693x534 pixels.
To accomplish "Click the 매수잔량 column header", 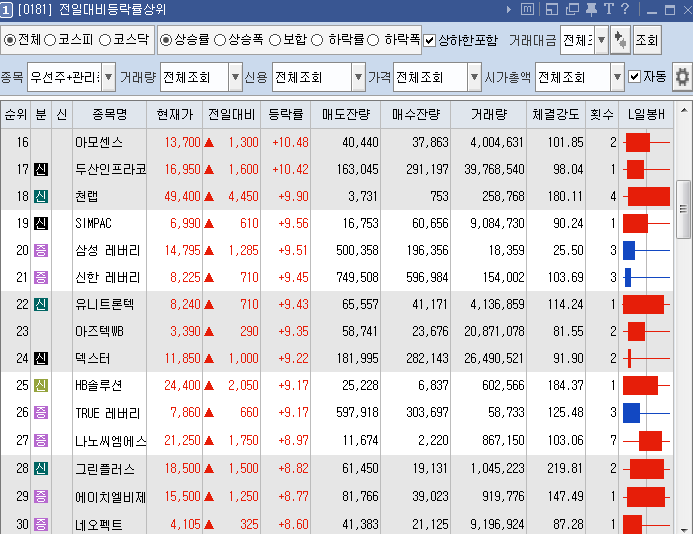I will click(416, 115).
